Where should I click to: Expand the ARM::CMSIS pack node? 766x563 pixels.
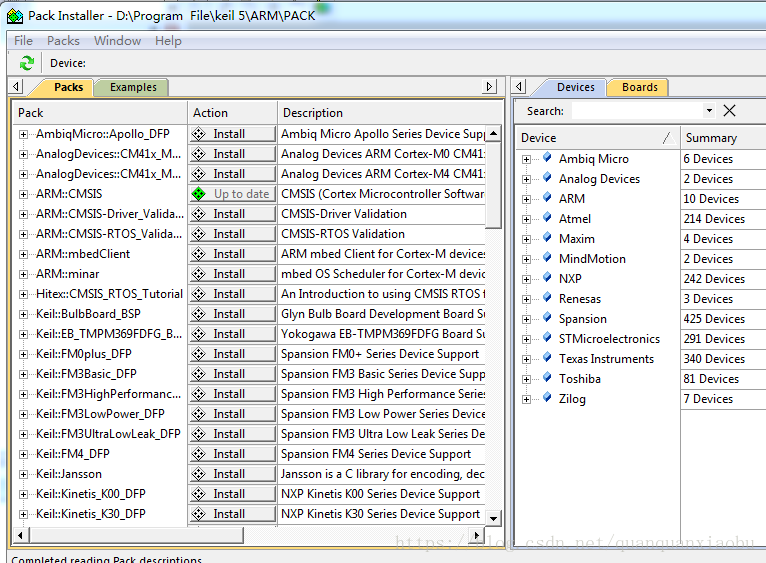tap(23, 195)
